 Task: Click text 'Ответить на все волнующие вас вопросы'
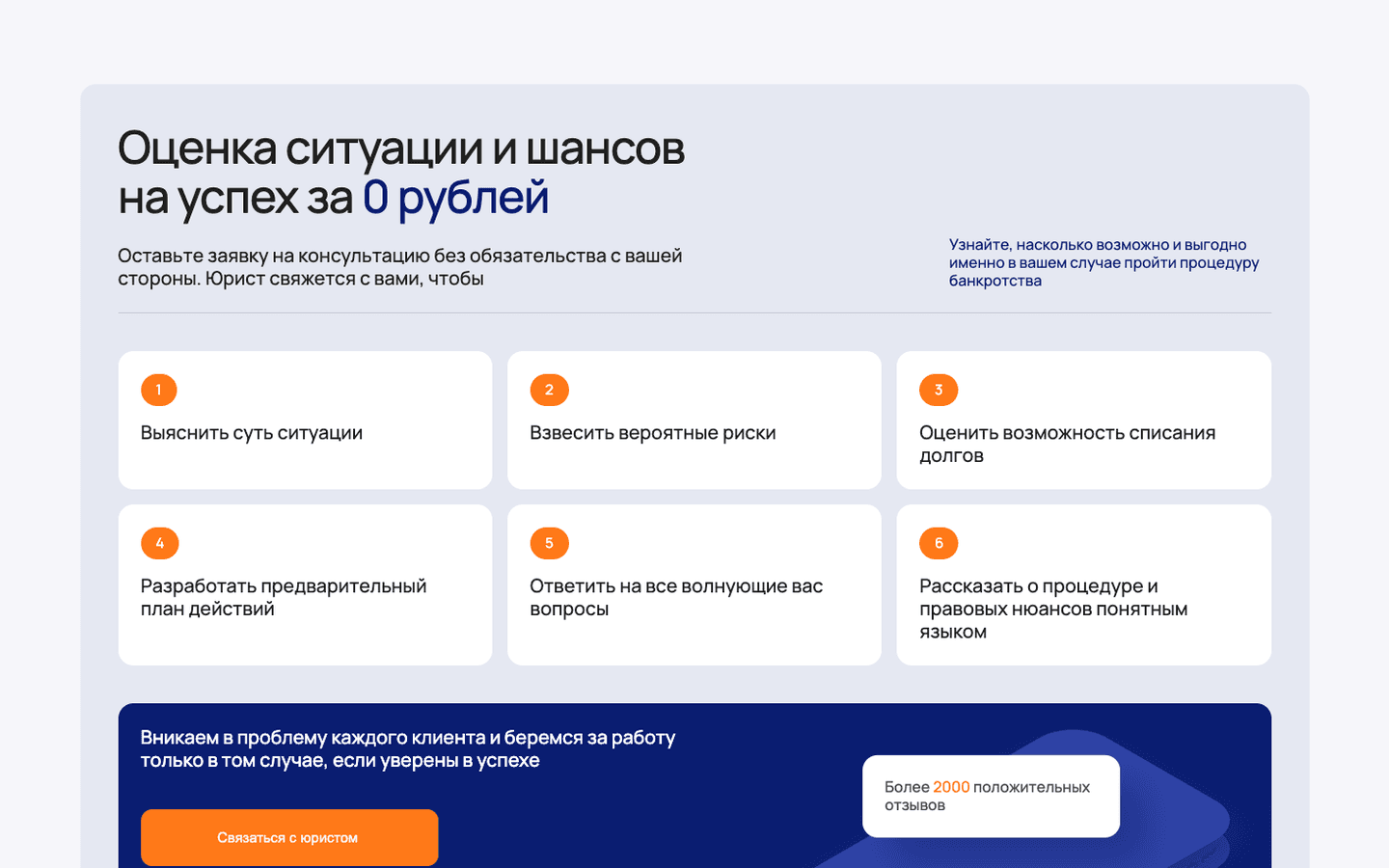676,598
